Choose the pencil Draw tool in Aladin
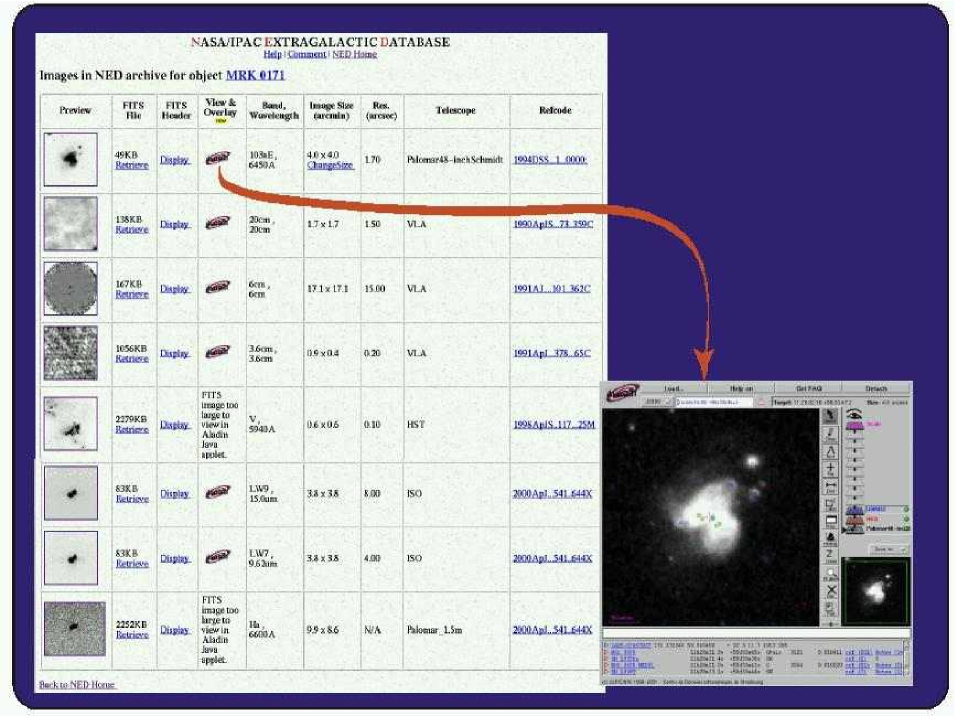This screenshot has width=955, height=716. (831, 434)
